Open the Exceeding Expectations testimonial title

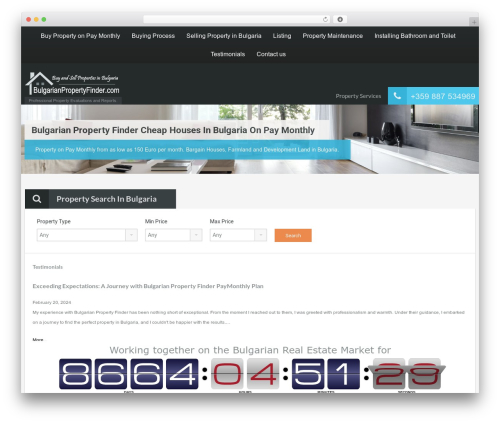148,286
